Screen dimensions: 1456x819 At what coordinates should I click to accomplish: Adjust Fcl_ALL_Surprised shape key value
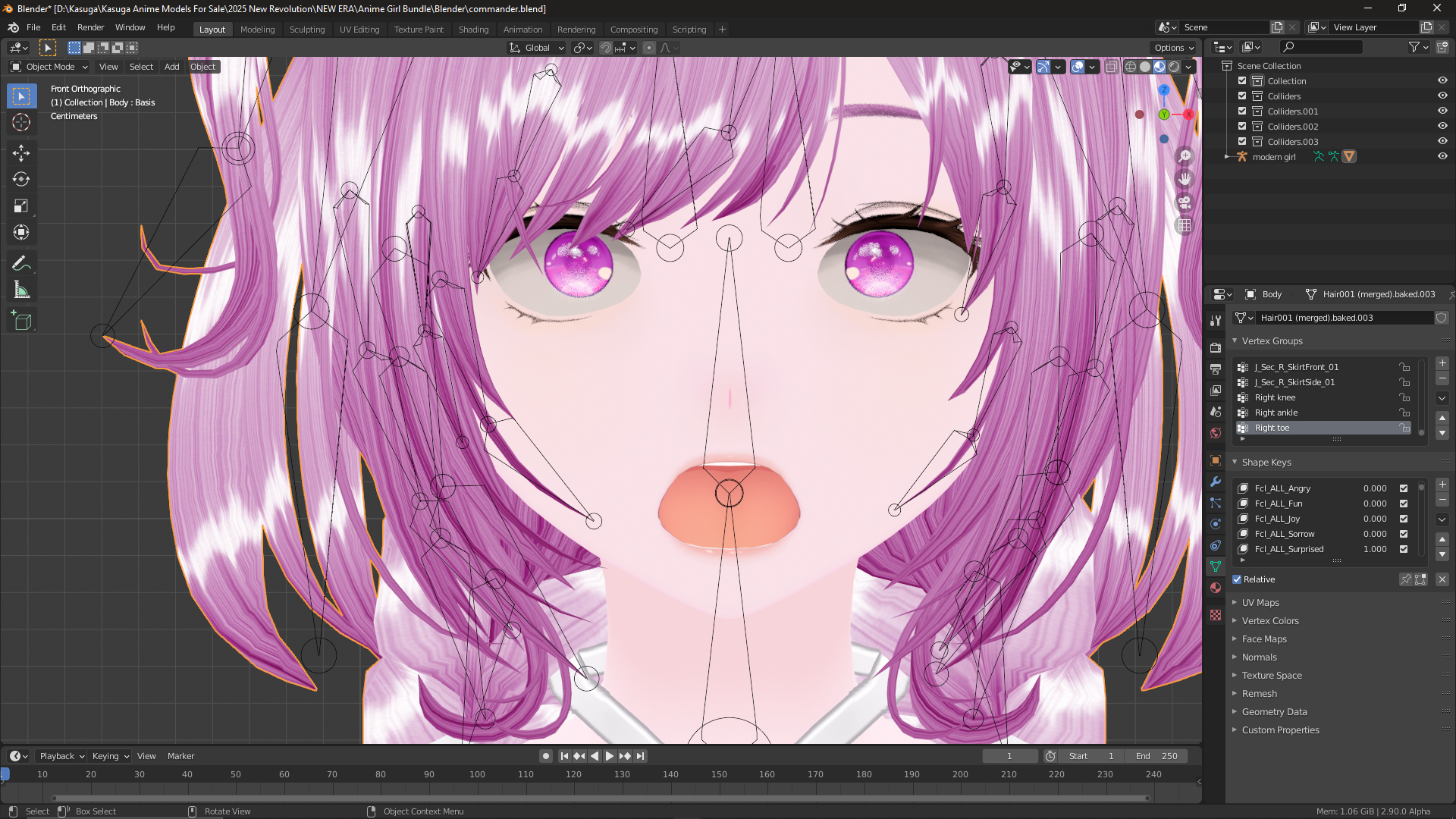coord(1374,549)
